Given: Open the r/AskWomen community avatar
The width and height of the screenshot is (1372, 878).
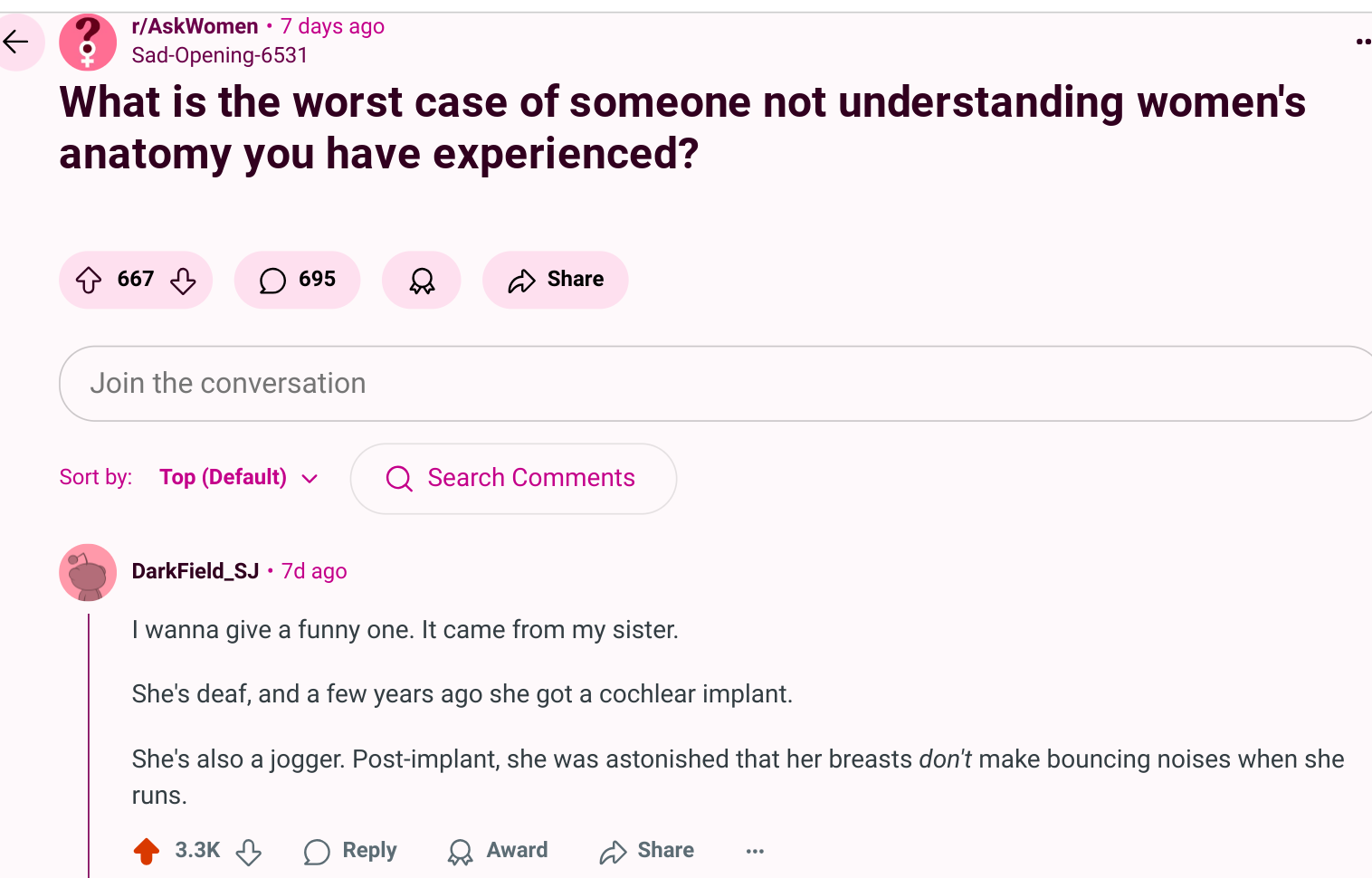Looking at the screenshot, I should [x=88, y=42].
